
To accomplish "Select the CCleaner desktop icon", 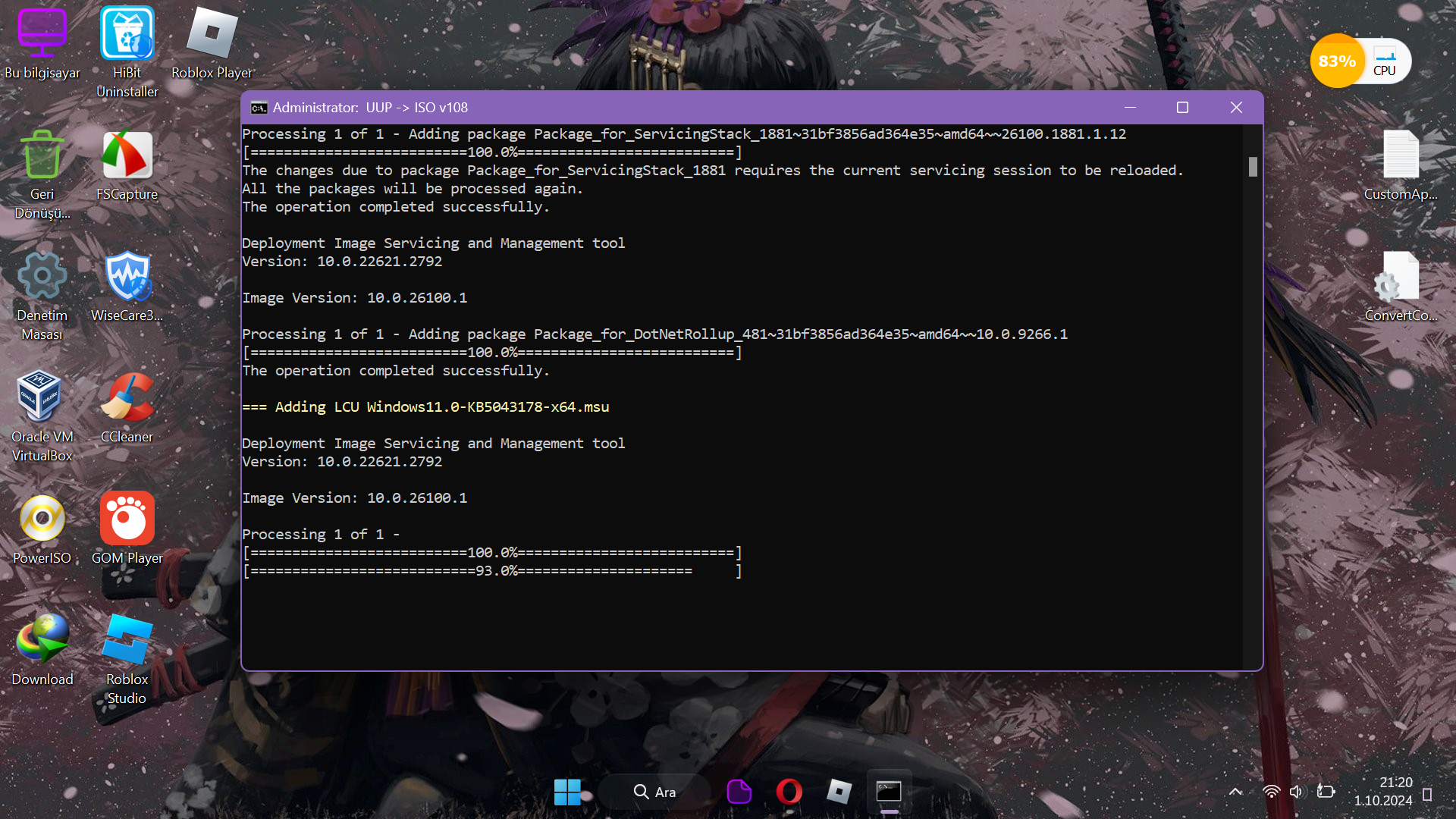I will pyautogui.click(x=127, y=398).
